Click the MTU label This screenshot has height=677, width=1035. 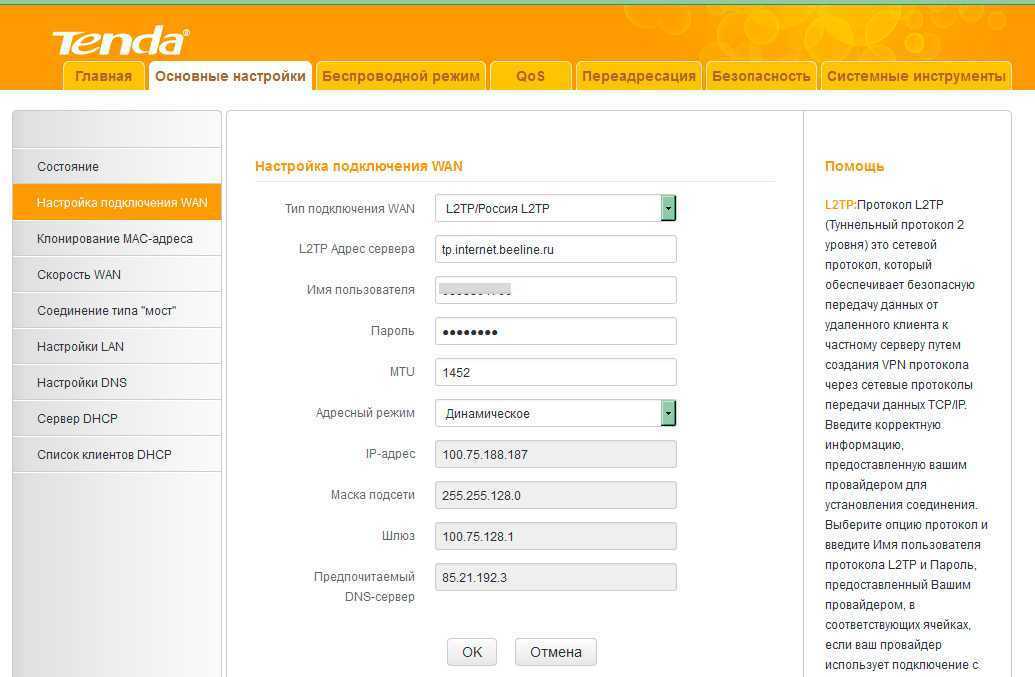click(402, 371)
